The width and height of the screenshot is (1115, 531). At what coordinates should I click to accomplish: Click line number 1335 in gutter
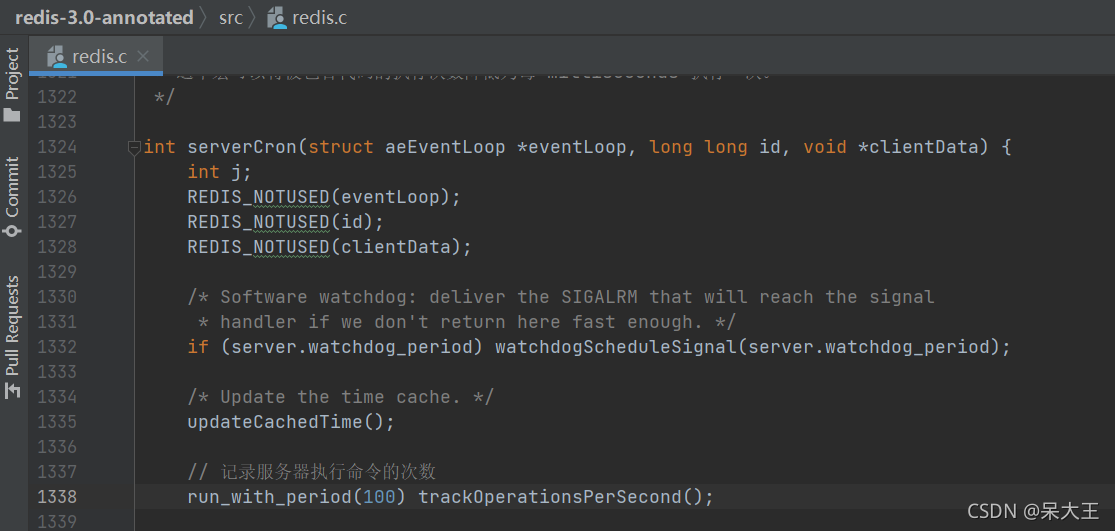57,422
